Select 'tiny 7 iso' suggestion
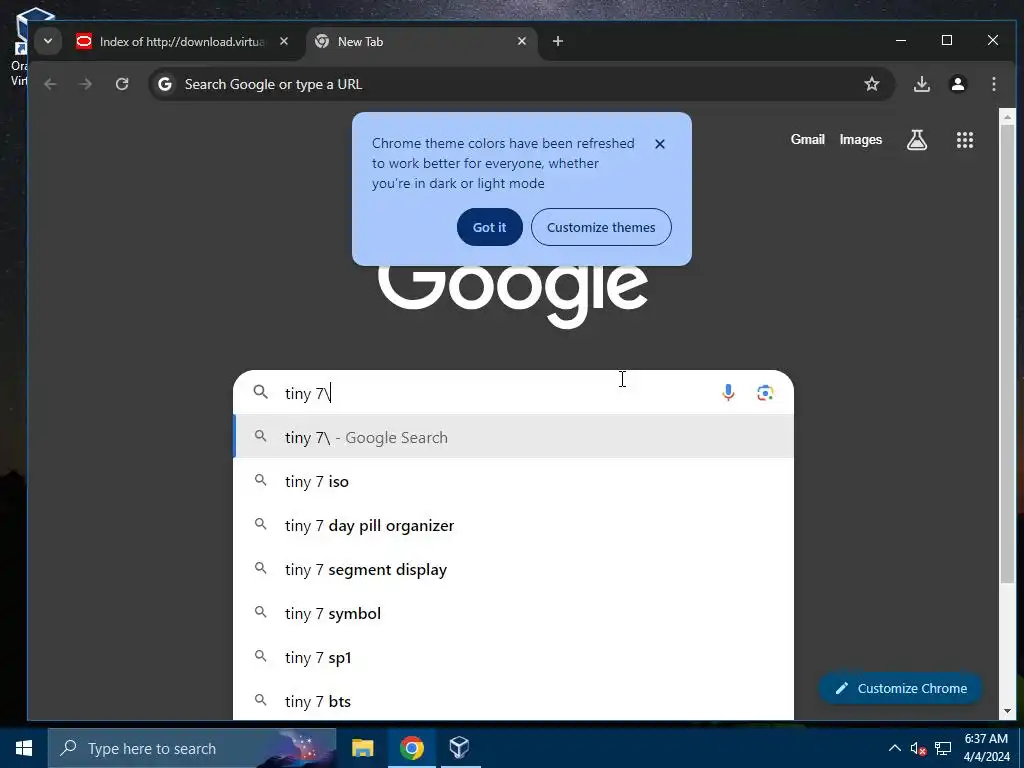Image resolution: width=1024 pixels, height=768 pixels. pyautogui.click(x=513, y=481)
